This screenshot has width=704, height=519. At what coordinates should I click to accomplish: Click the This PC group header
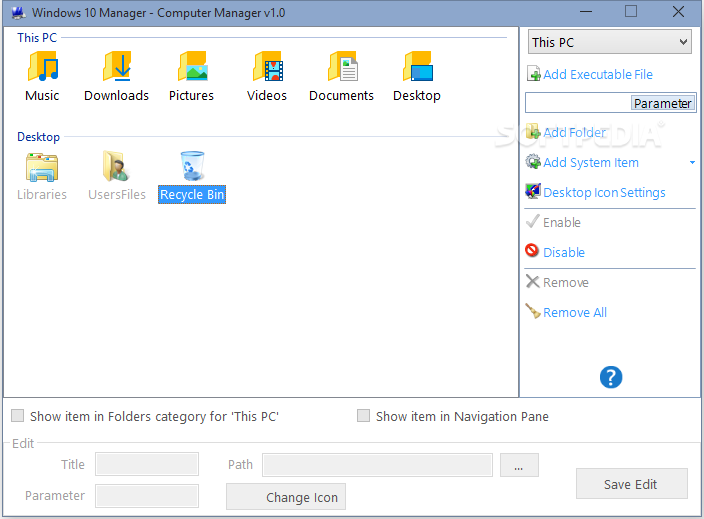(x=37, y=38)
